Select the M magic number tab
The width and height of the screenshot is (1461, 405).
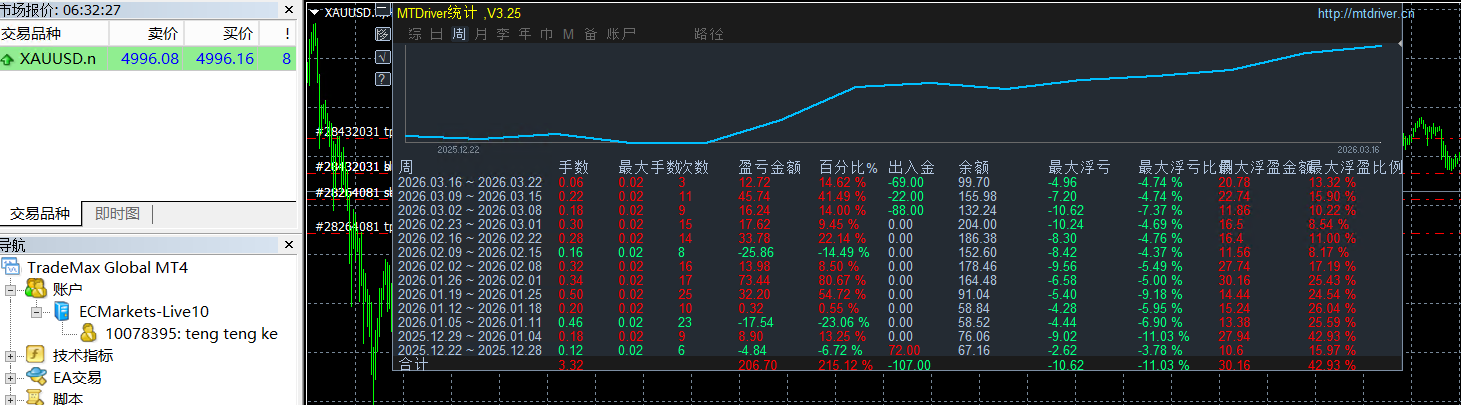point(568,34)
